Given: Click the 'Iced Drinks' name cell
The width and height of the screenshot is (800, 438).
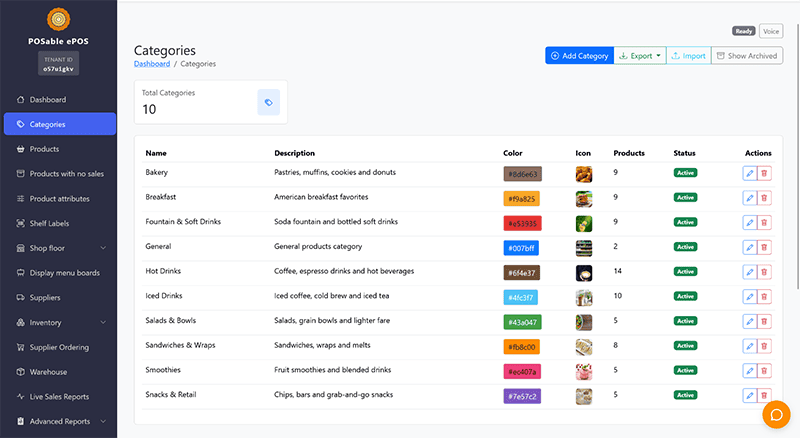Looking at the screenshot, I should point(164,296).
